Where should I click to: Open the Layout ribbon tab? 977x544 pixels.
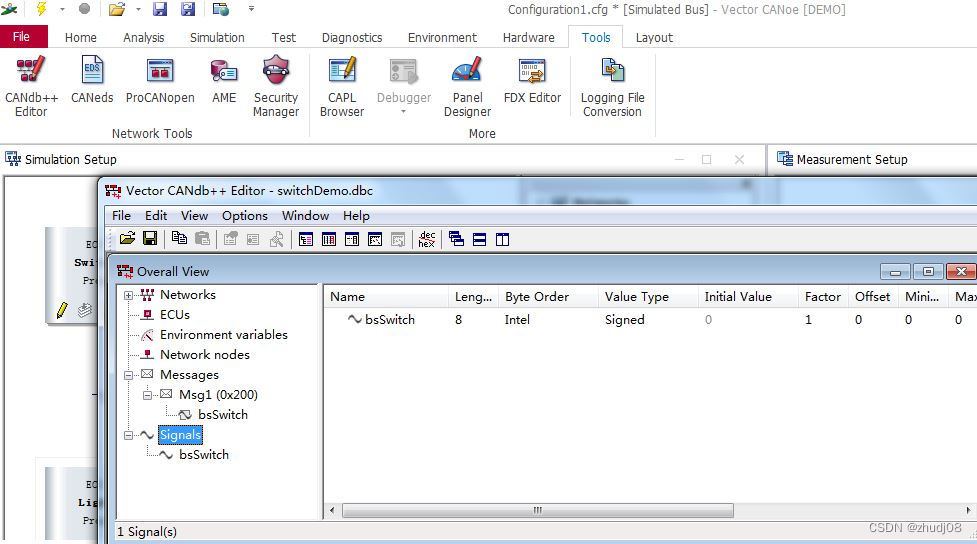(654, 37)
